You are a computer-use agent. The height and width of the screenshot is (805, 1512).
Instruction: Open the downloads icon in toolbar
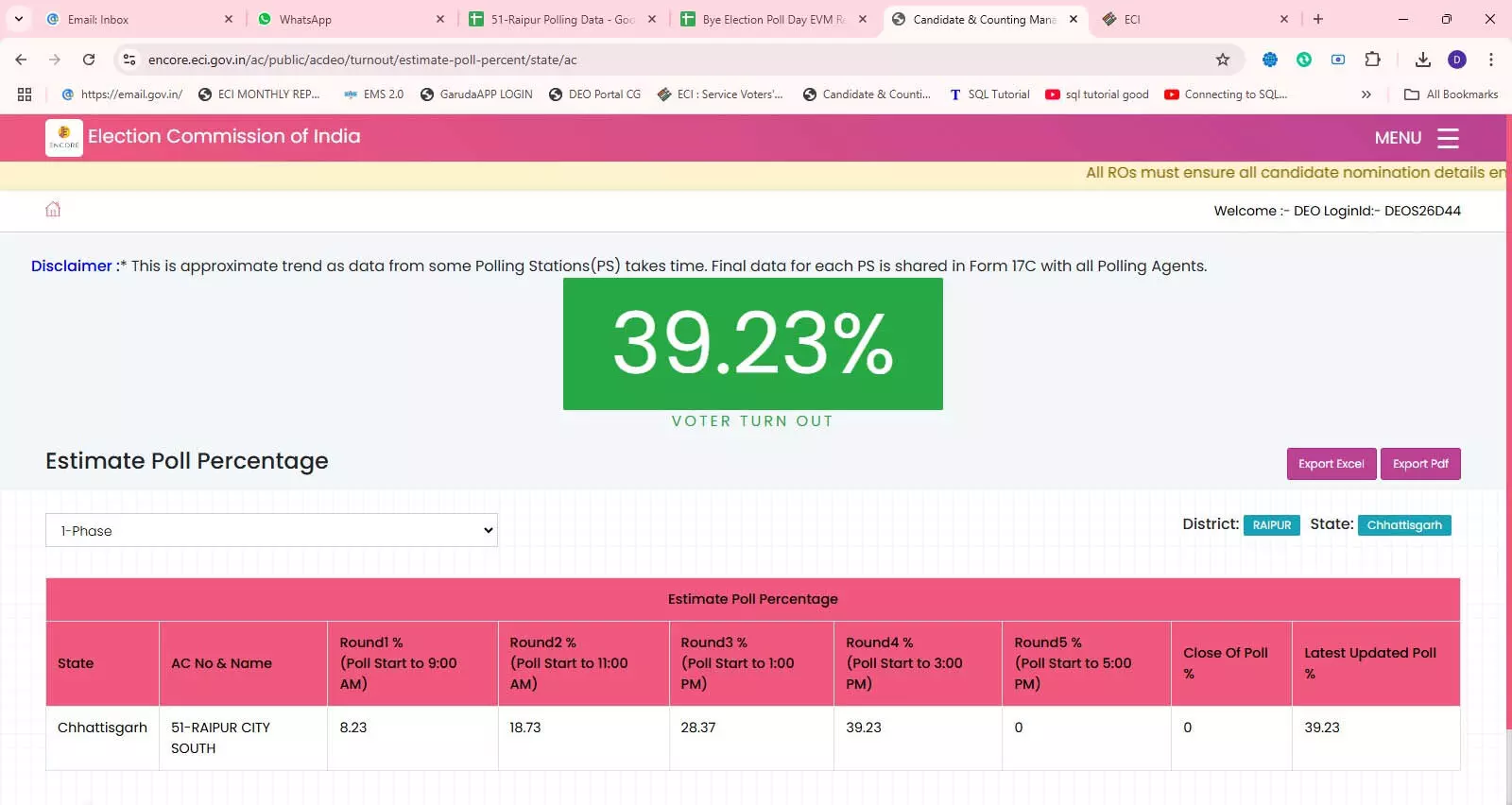pos(1423,60)
